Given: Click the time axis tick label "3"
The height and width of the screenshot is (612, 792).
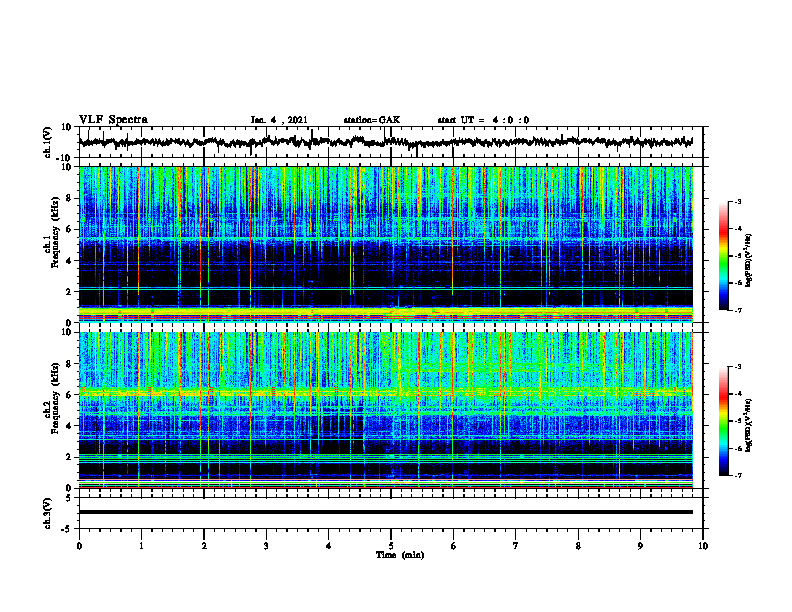Looking at the screenshot, I should click(x=266, y=546).
